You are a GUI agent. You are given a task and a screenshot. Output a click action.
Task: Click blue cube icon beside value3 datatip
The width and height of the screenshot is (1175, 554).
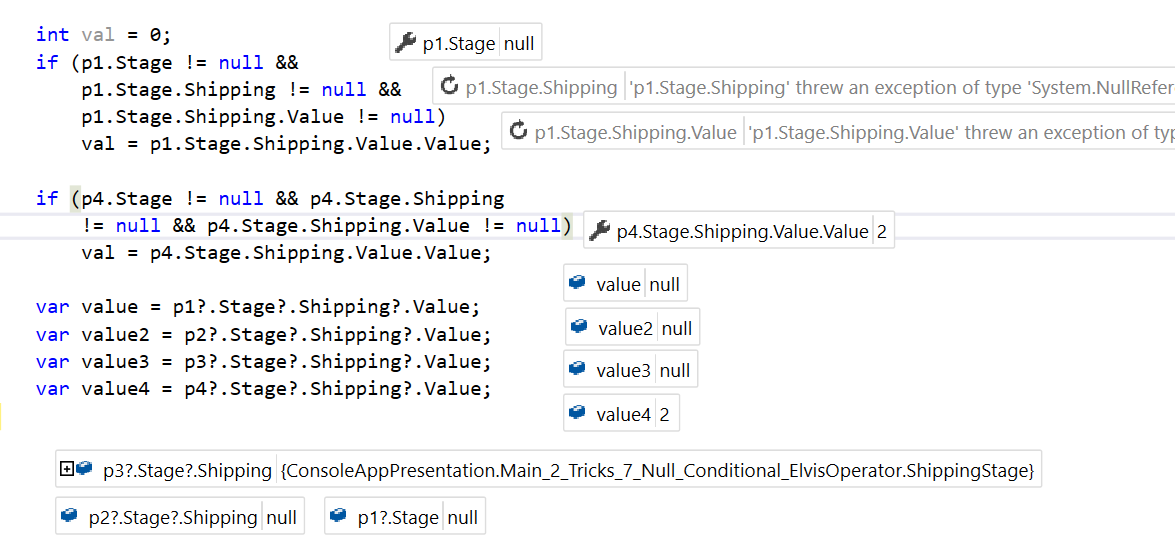click(x=577, y=369)
